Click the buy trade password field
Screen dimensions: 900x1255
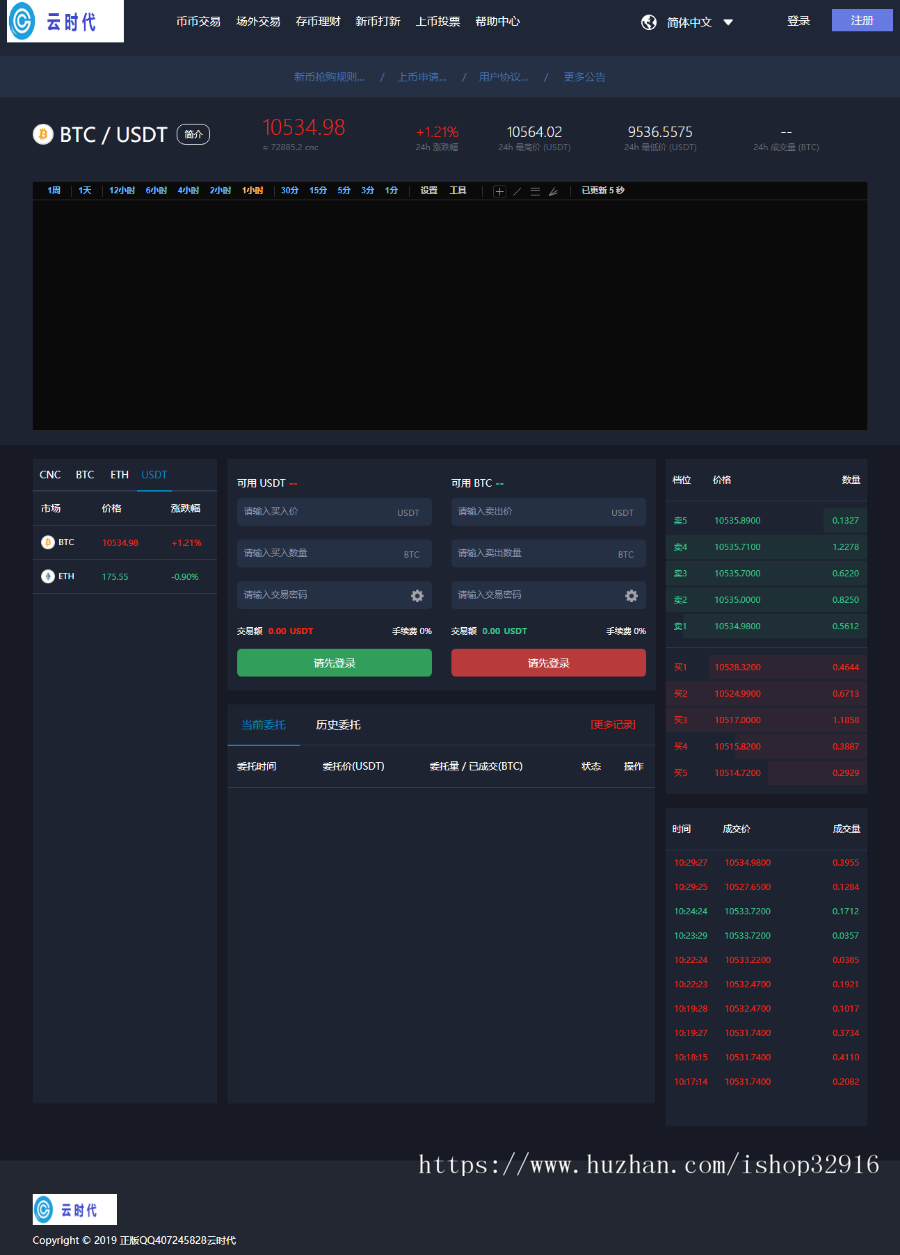(334, 595)
